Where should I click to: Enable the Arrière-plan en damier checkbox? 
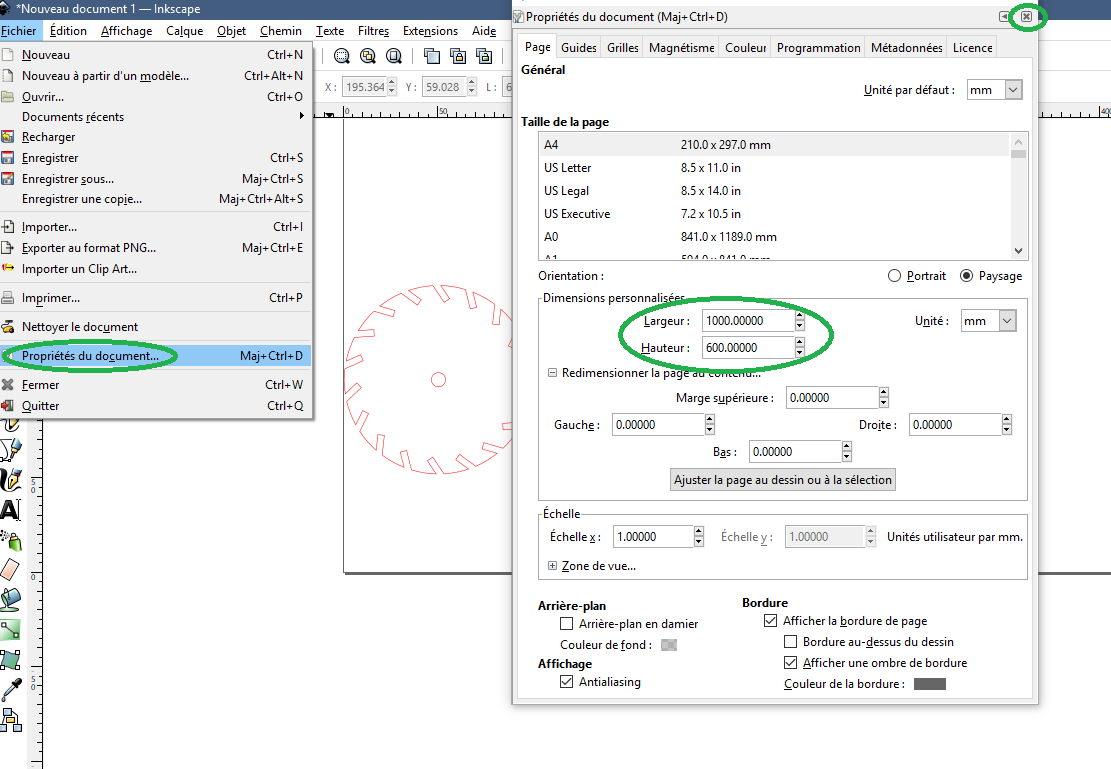(567, 624)
